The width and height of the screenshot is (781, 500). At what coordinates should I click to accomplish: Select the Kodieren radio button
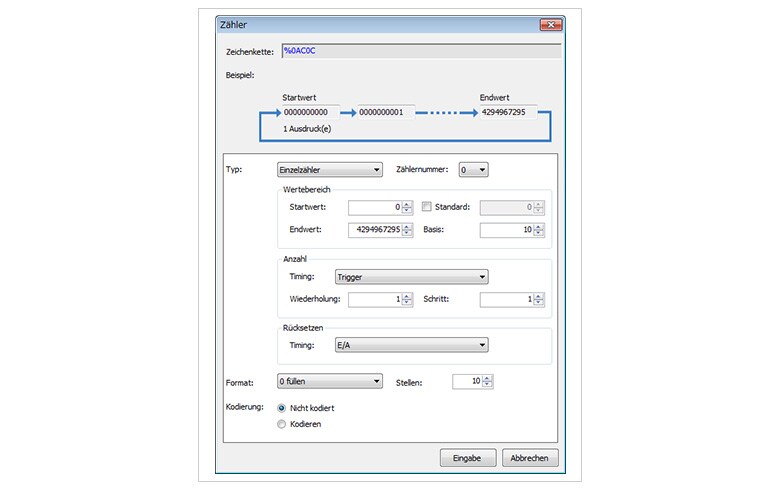pos(281,424)
